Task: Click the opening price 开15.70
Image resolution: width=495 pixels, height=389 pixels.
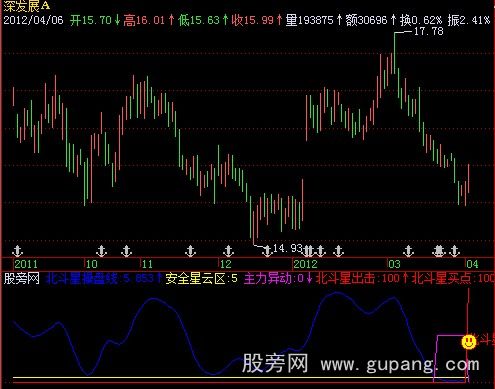Action: pyautogui.click(x=91, y=20)
